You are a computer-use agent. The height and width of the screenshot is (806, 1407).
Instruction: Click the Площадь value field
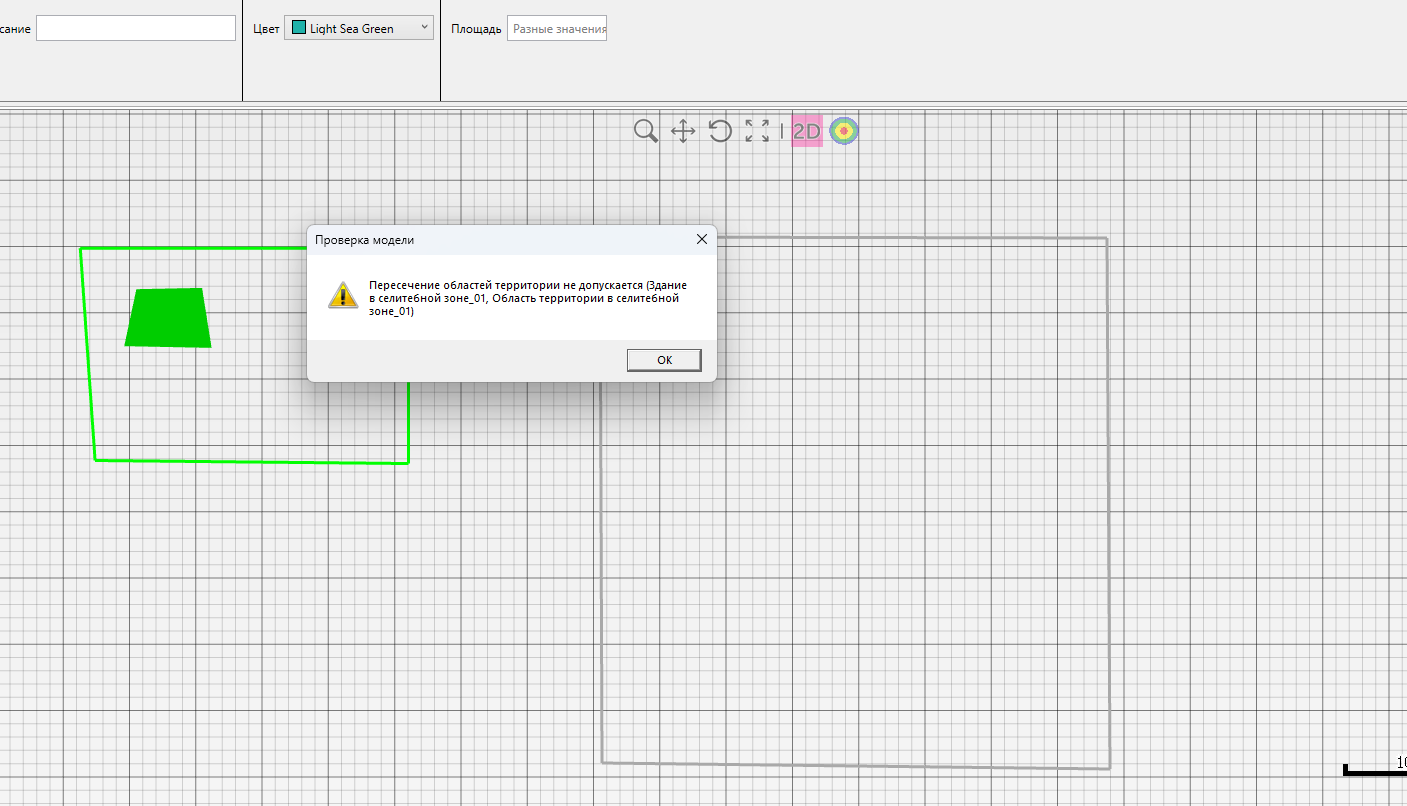(557, 29)
